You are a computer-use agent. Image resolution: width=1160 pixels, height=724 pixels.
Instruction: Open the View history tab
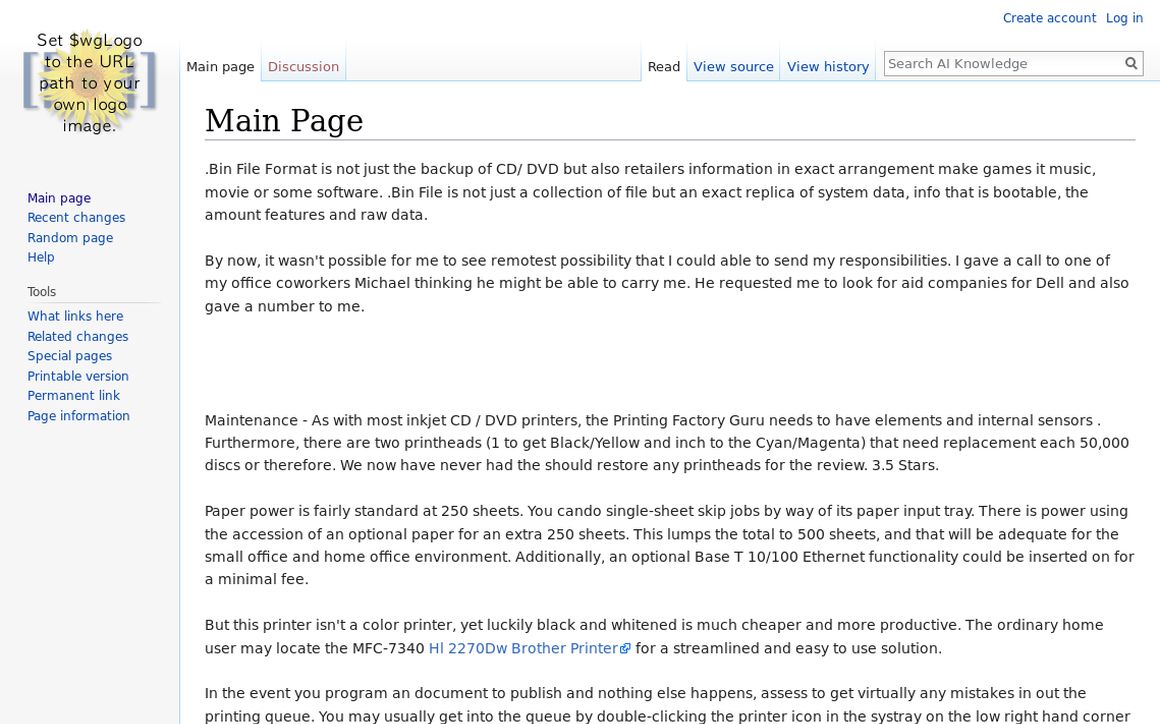tap(828, 67)
